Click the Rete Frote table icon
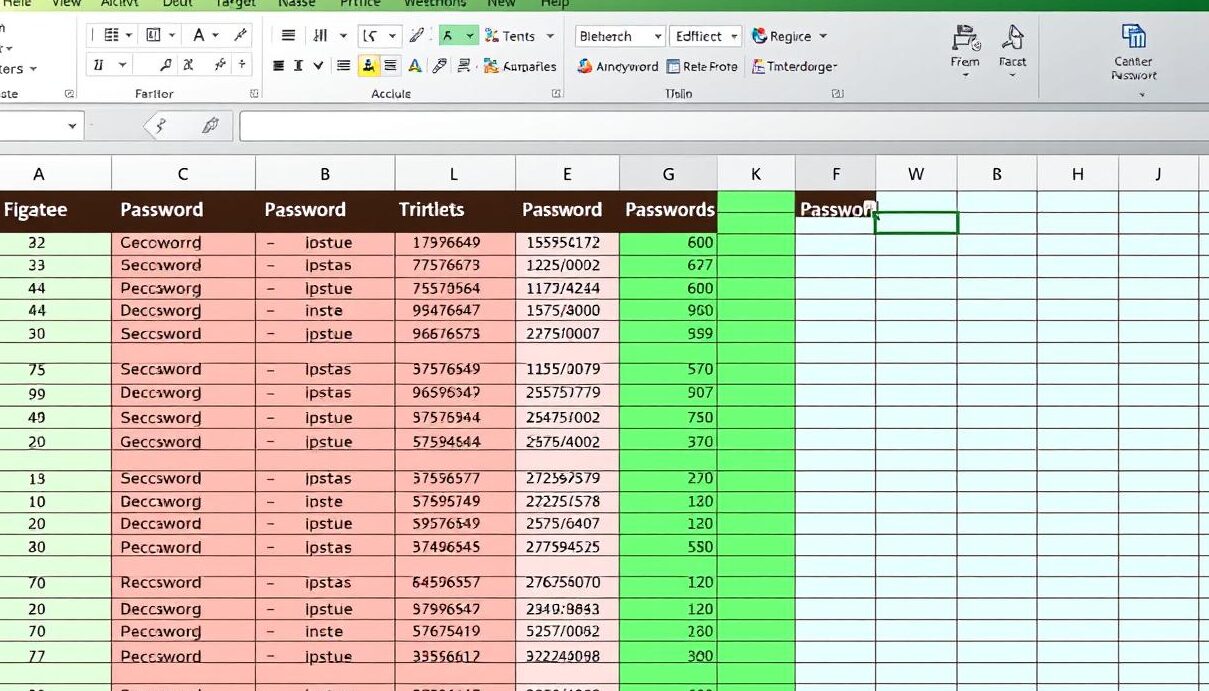Viewport: 1209px width, 691px height. [673, 66]
